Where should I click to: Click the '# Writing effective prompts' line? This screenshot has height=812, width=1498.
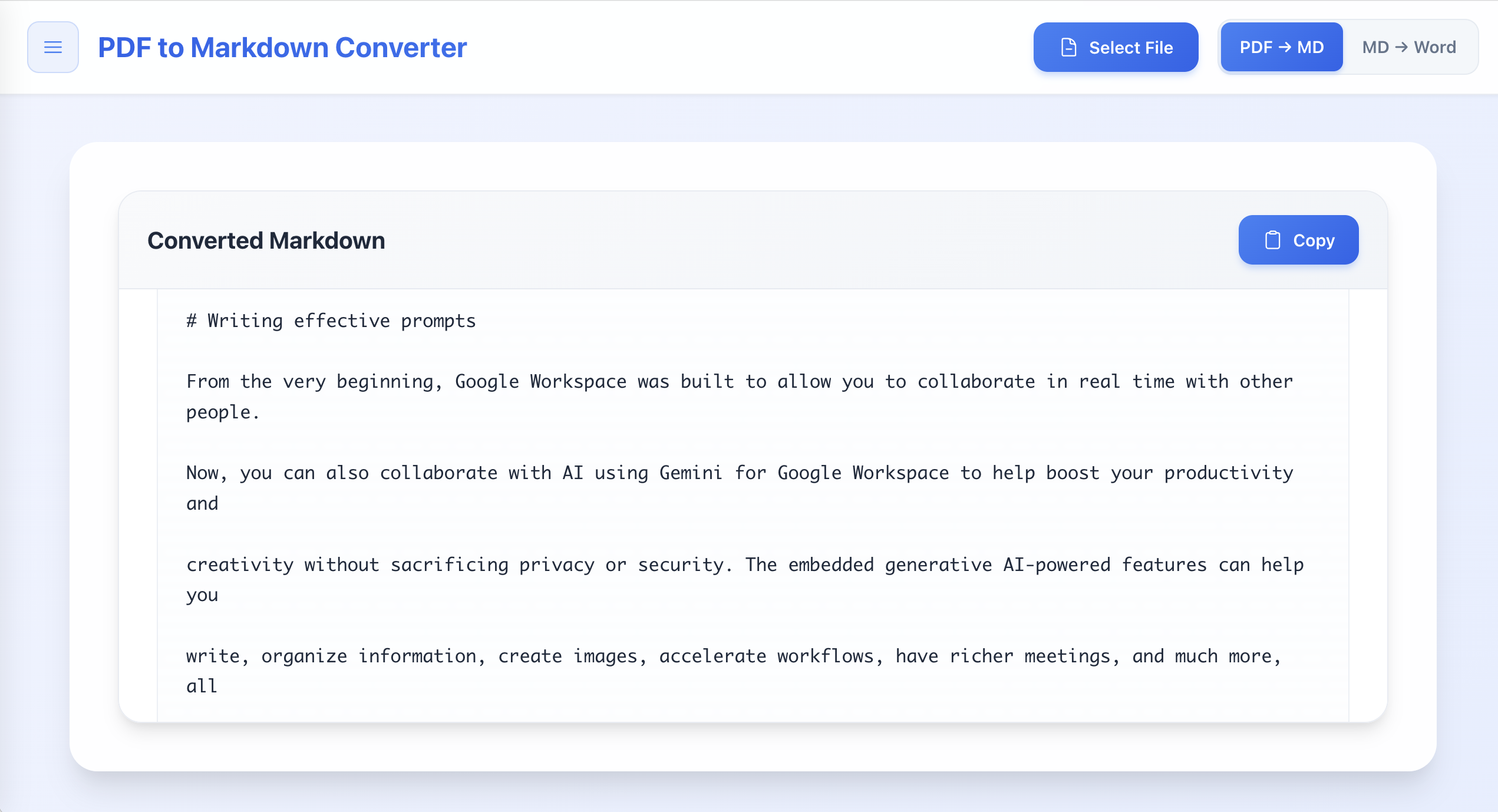pos(331,321)
